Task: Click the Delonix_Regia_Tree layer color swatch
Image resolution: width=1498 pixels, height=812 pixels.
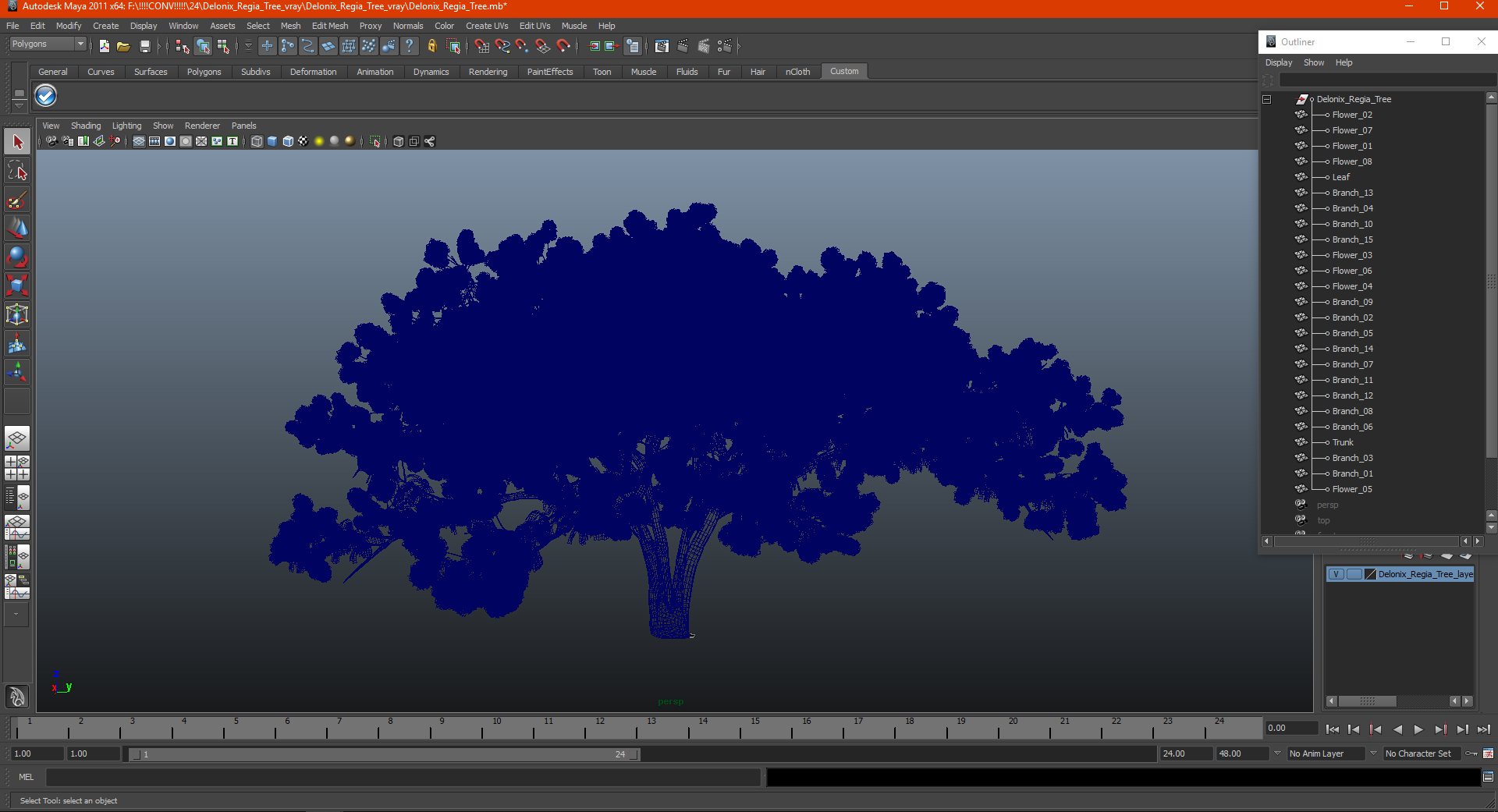Action: pos(1370,574)
